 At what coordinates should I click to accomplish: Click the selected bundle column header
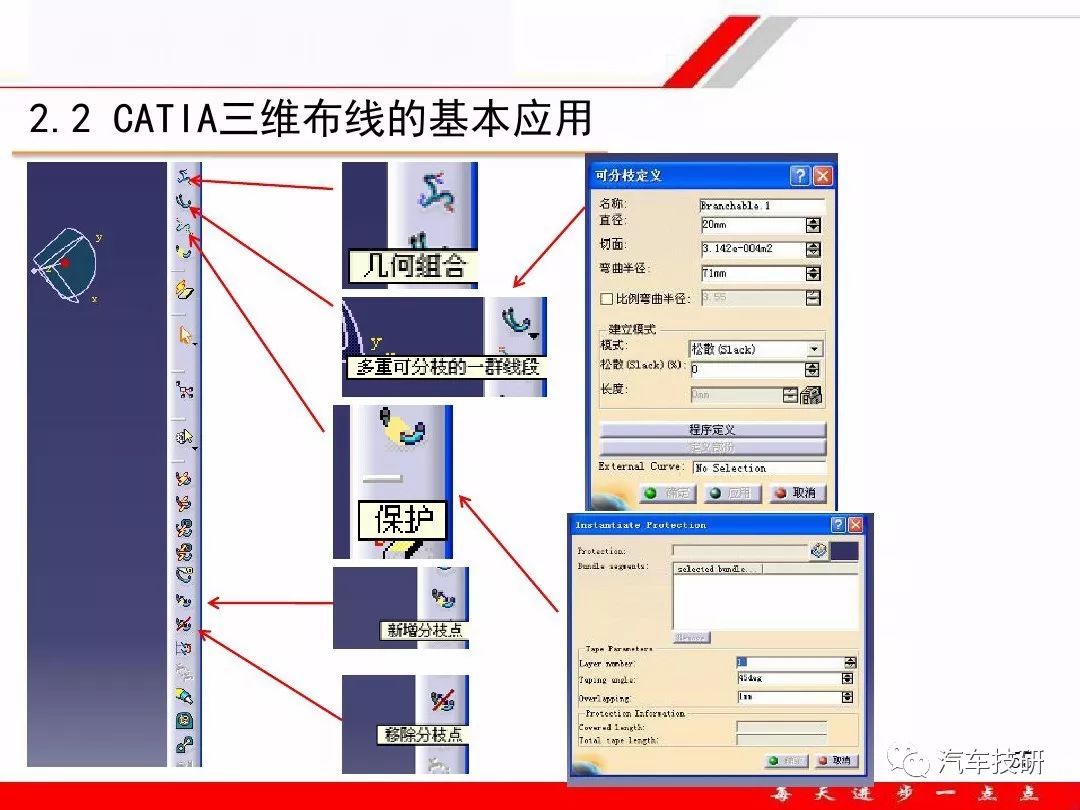pyautogui.click(x=717, y=569)
